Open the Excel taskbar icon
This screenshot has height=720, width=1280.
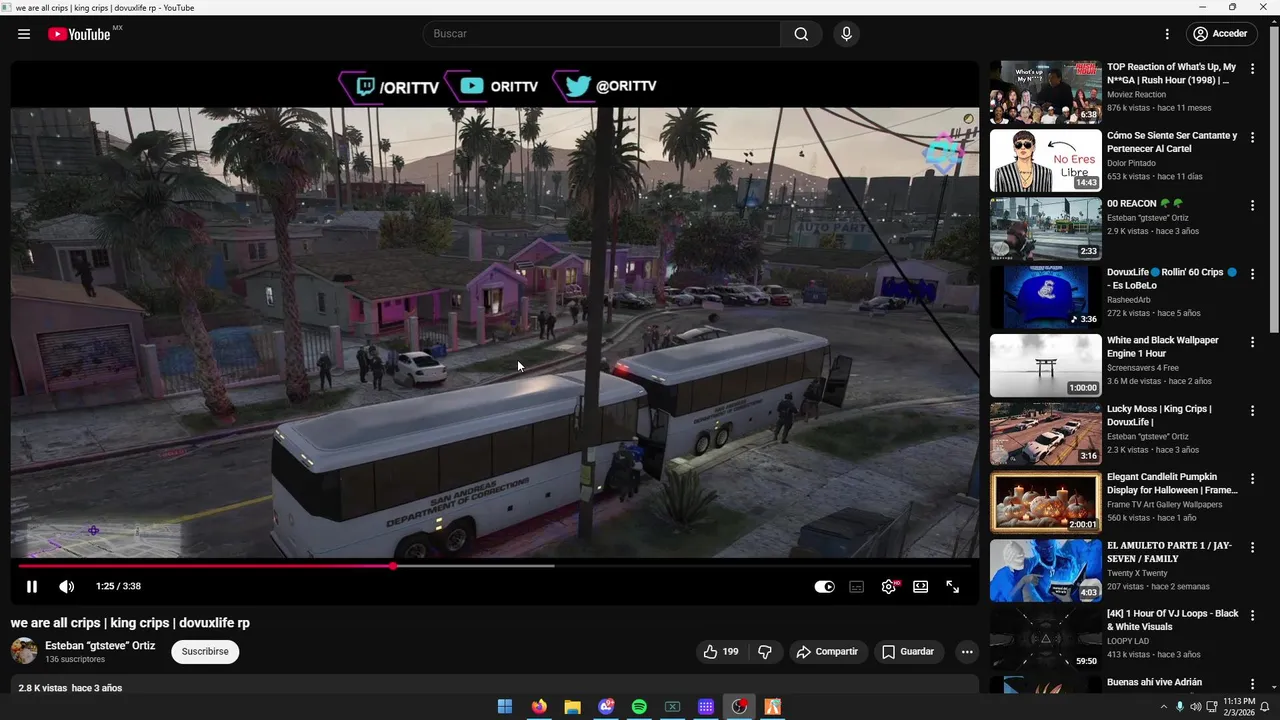[x=672, y=707]
